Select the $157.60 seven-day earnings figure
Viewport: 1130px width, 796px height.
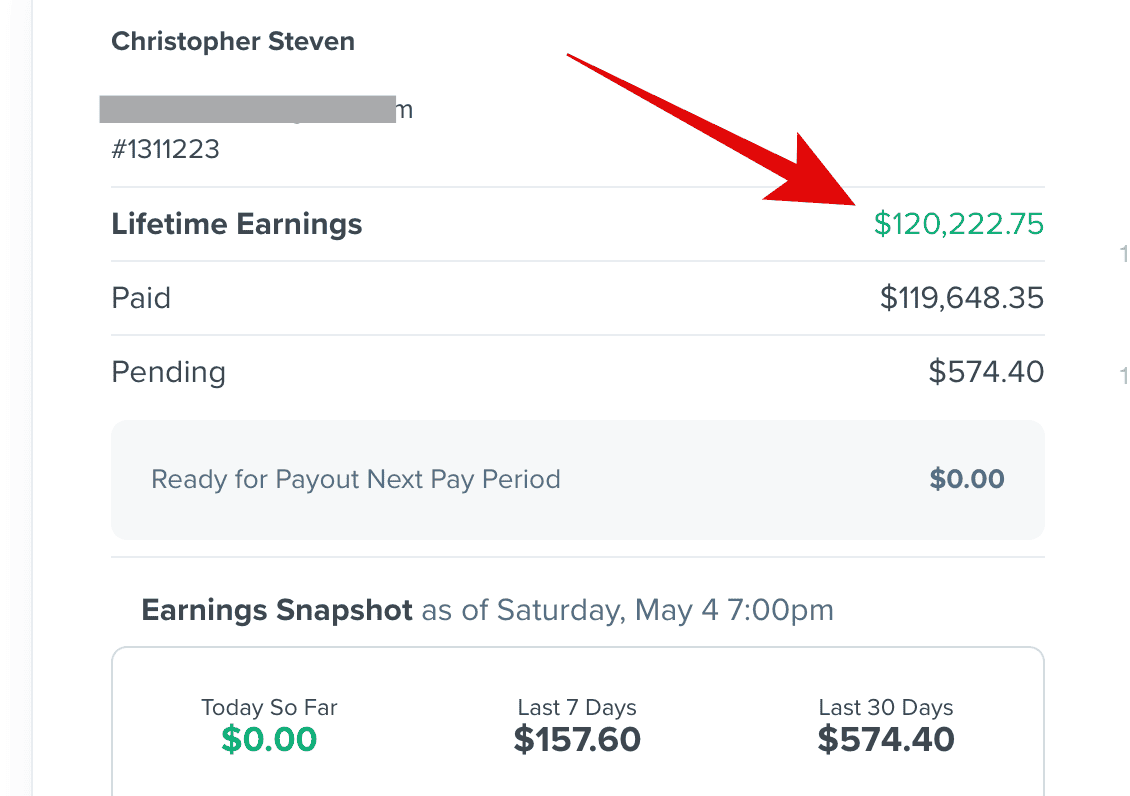pyautogui.click(x=577, y=740)
